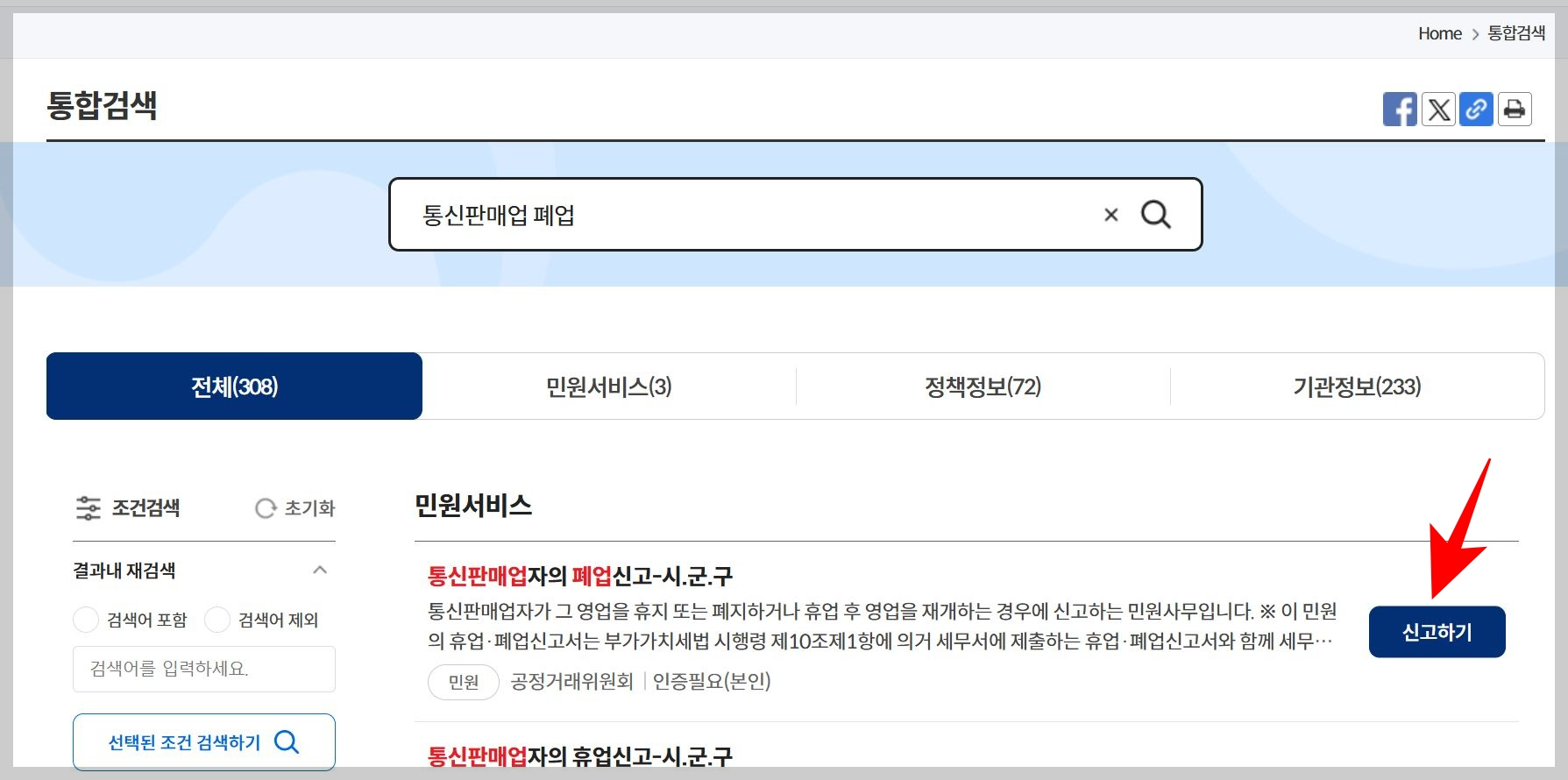Click 공정거래위원회 agency text

[x=572, y=682]
